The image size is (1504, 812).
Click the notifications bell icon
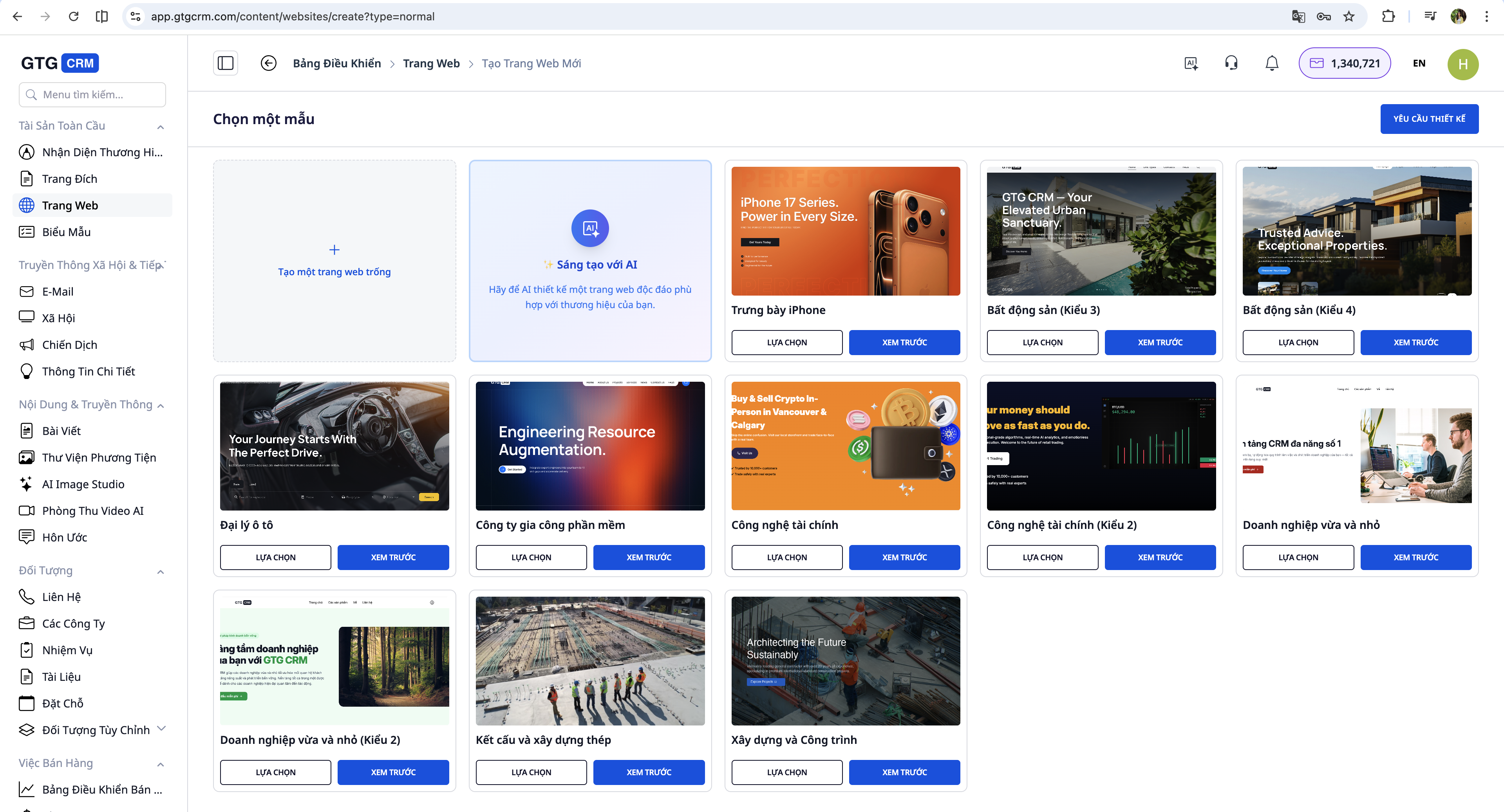(1272, 63)
